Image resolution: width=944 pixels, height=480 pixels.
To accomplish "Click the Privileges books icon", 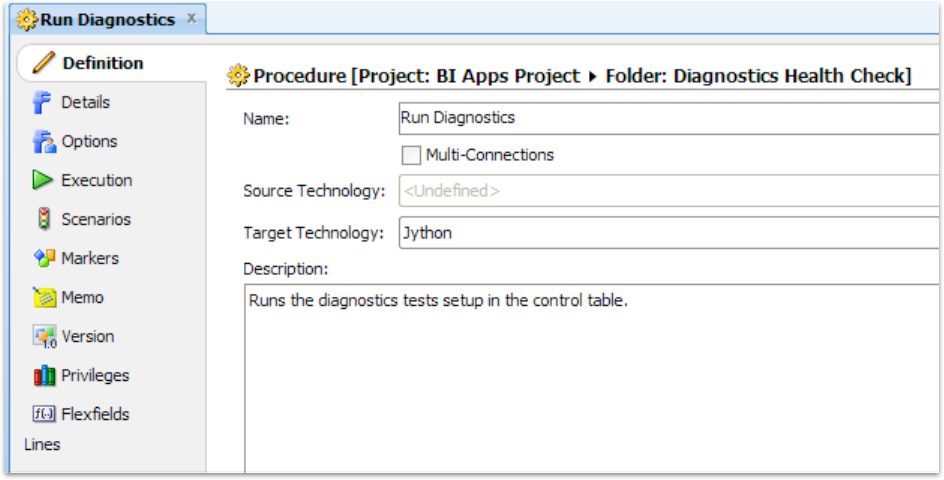I will [x=44, y=376].
